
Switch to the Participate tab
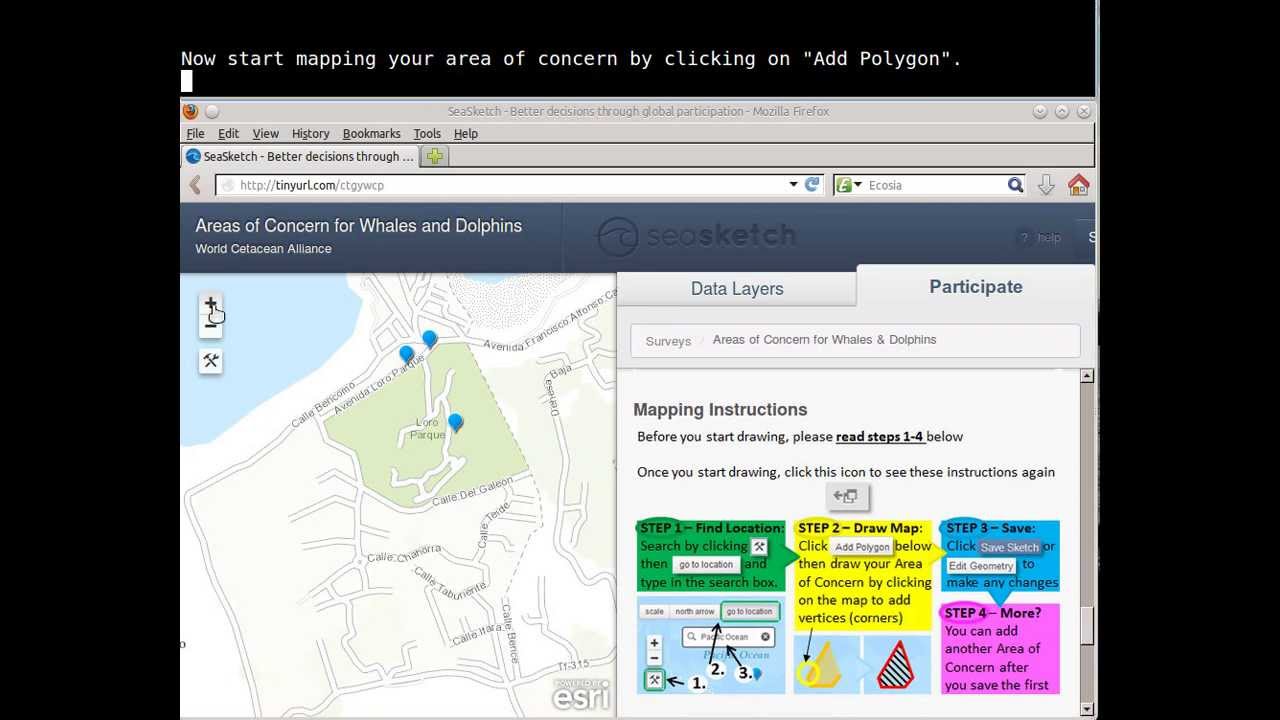tap(976, 287)
